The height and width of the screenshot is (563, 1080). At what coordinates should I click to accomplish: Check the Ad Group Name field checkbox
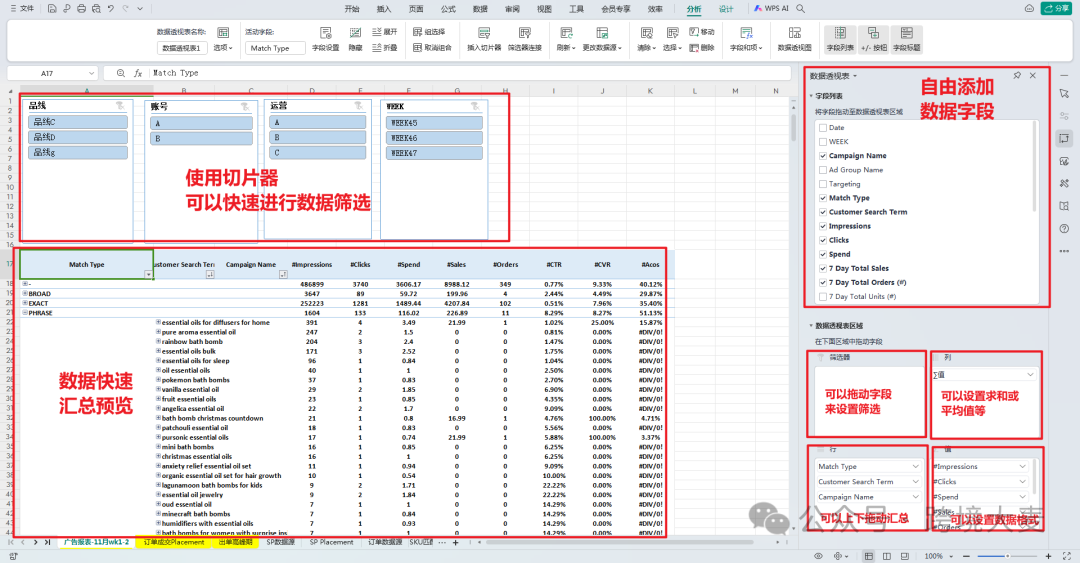(x=823, y=170)
